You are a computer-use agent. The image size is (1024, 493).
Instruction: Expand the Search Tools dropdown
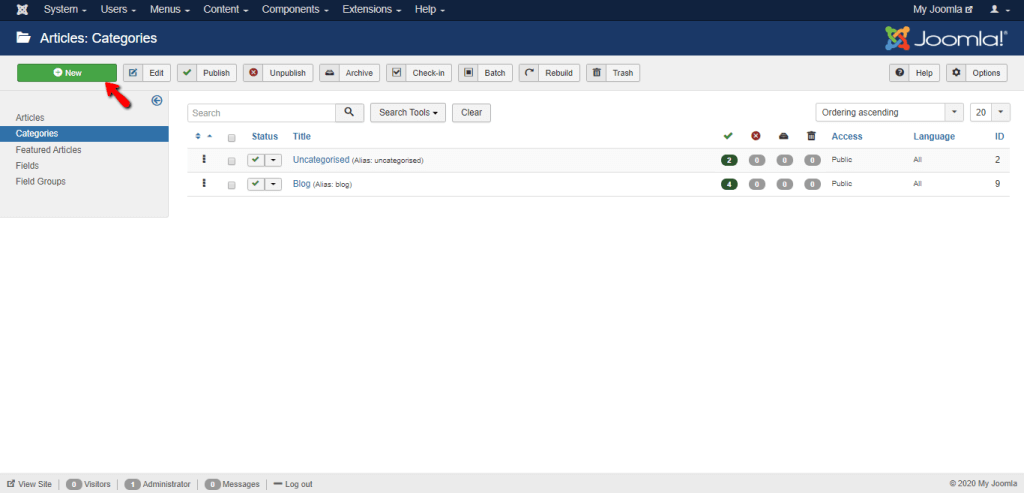408,112
